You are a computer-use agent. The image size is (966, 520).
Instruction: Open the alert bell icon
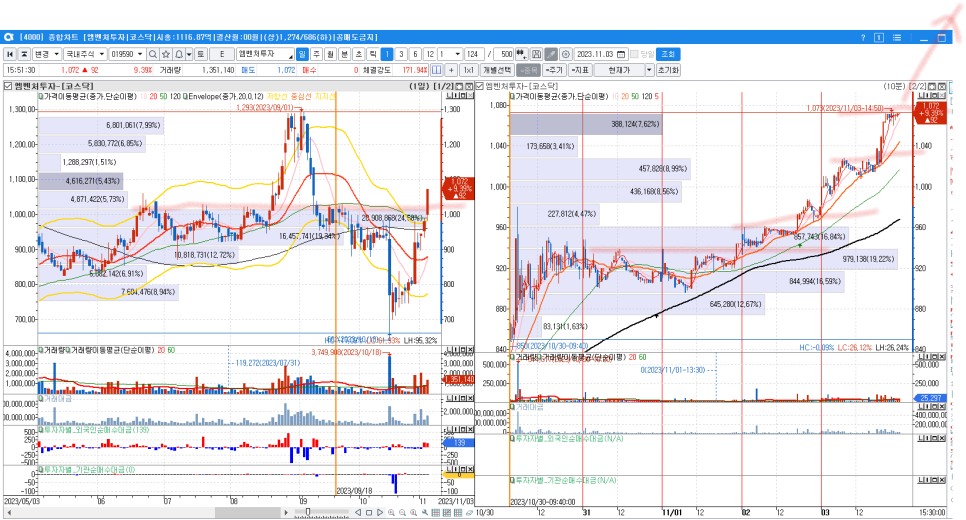(179, 54)
